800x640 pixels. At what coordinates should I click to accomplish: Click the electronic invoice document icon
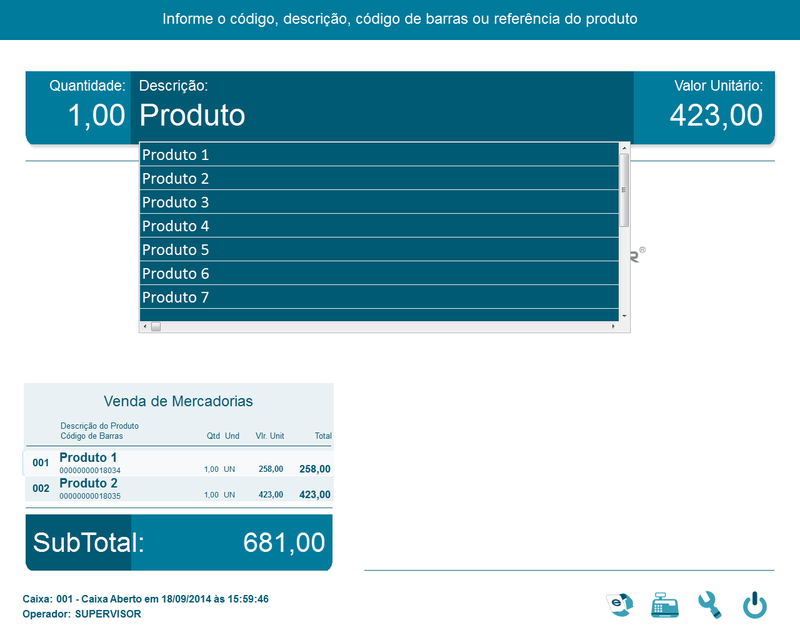point(620,605)
